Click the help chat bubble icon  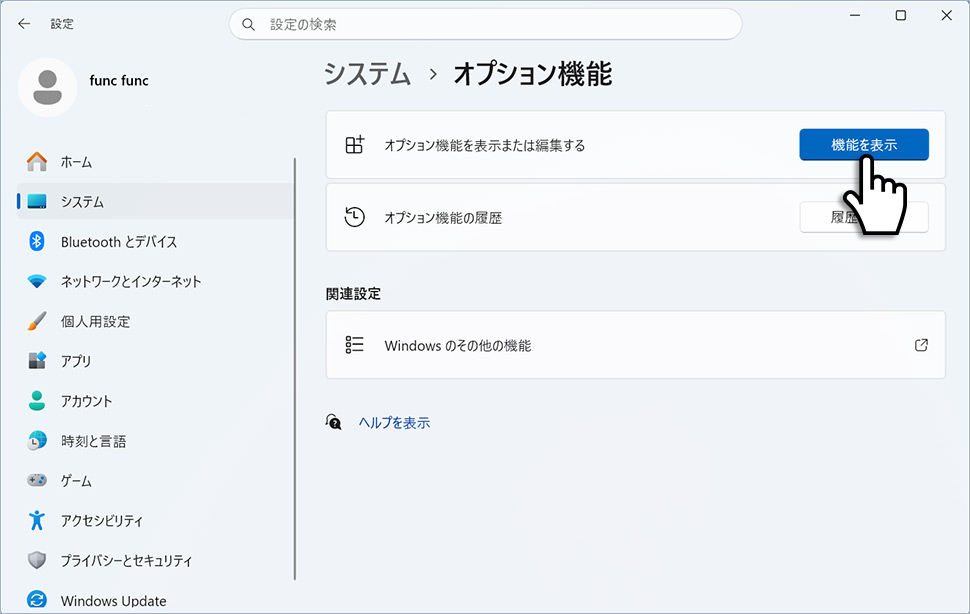(334, 422)
